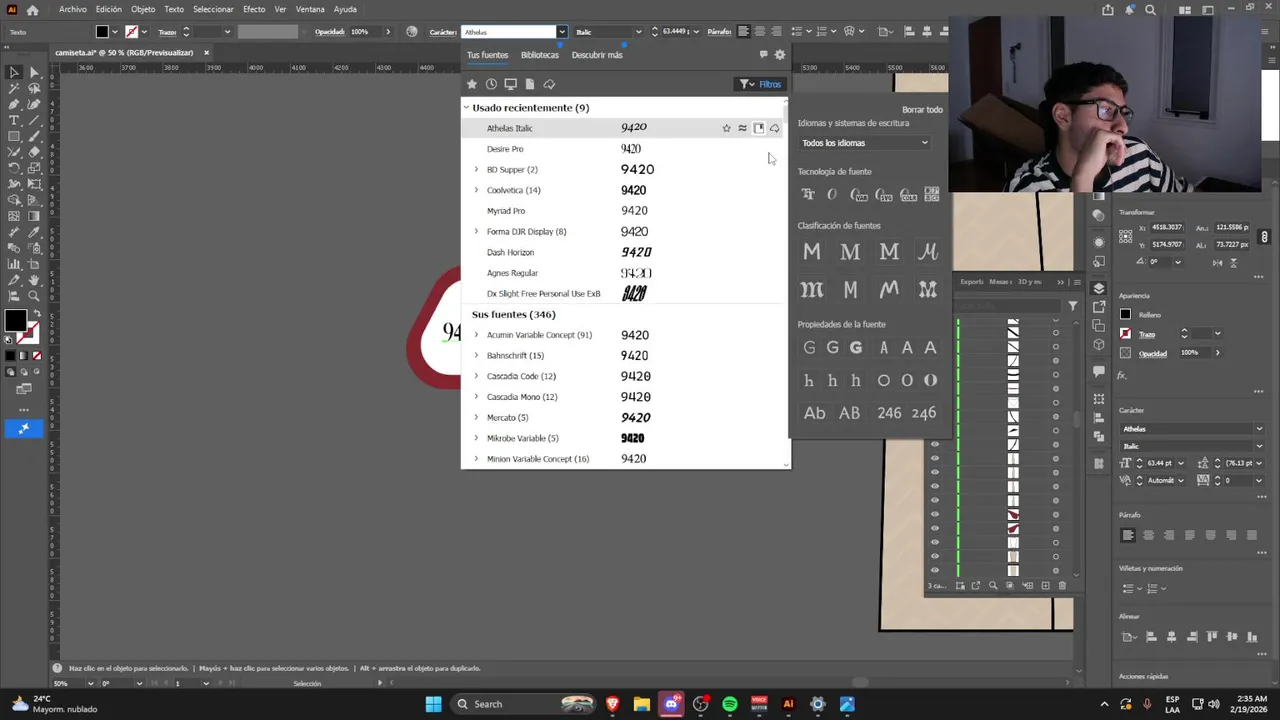Show favorite fonts star filter
Screen dimensions: 1280x720
[x=472, y=84]
